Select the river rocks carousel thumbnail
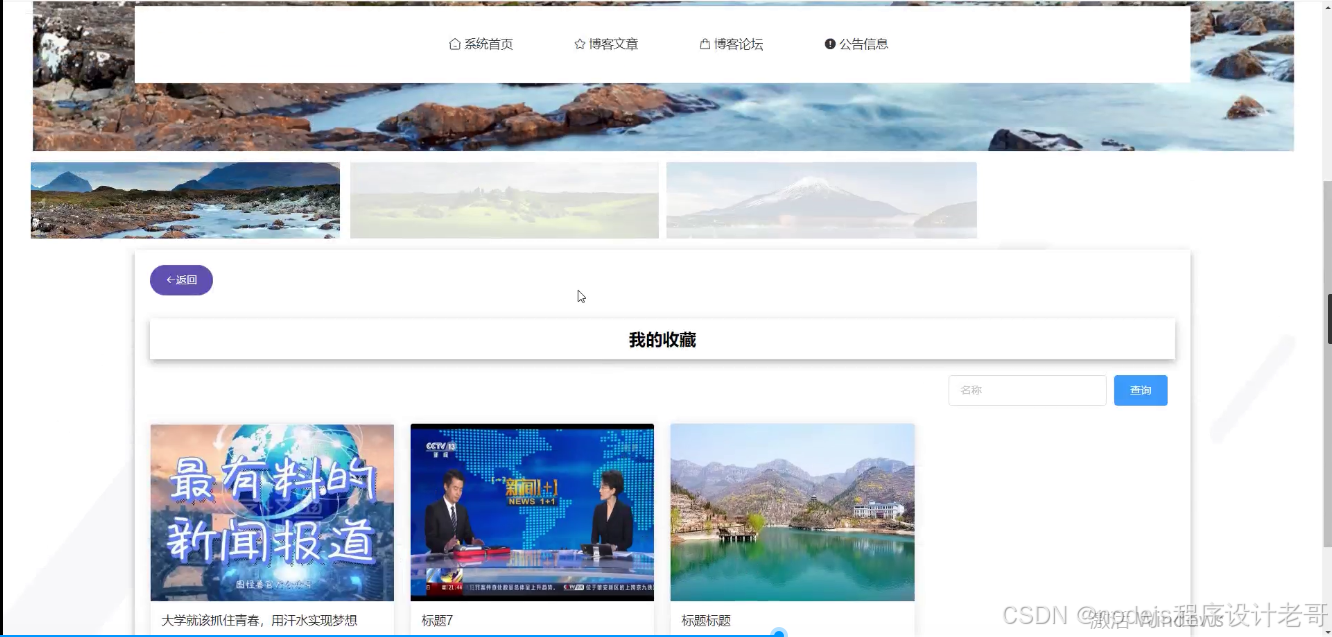The height and width of the screenshot is (637, 1332). pyautogui.click(x=185, y=200)
